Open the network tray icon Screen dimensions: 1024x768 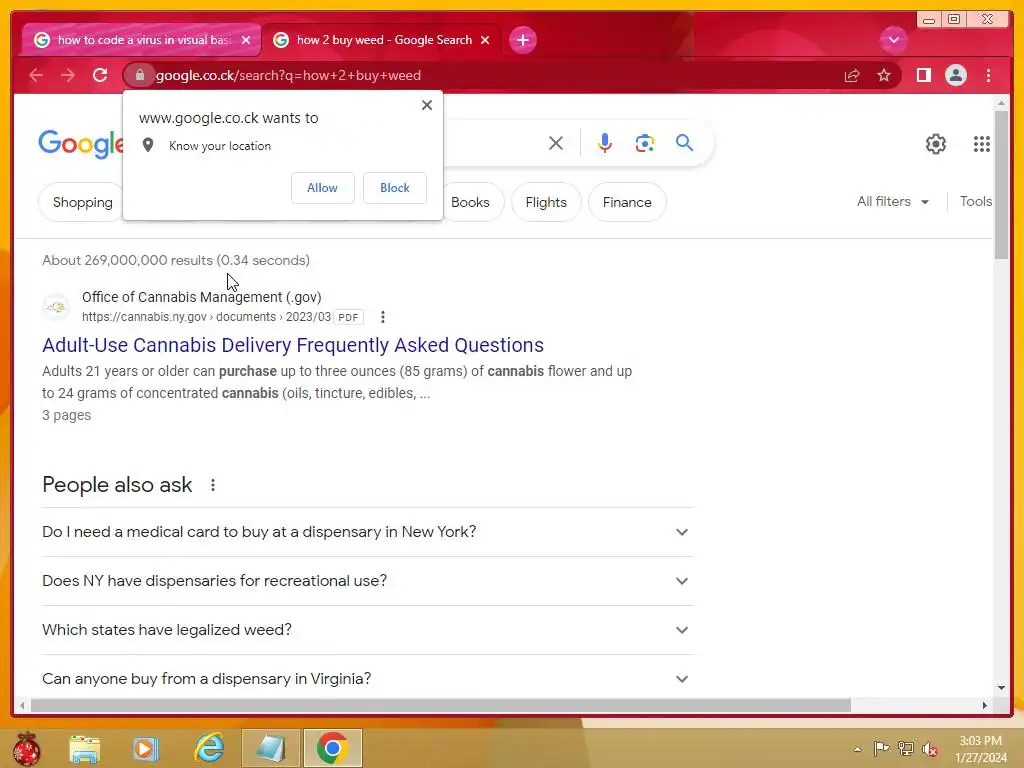(906, 748)
